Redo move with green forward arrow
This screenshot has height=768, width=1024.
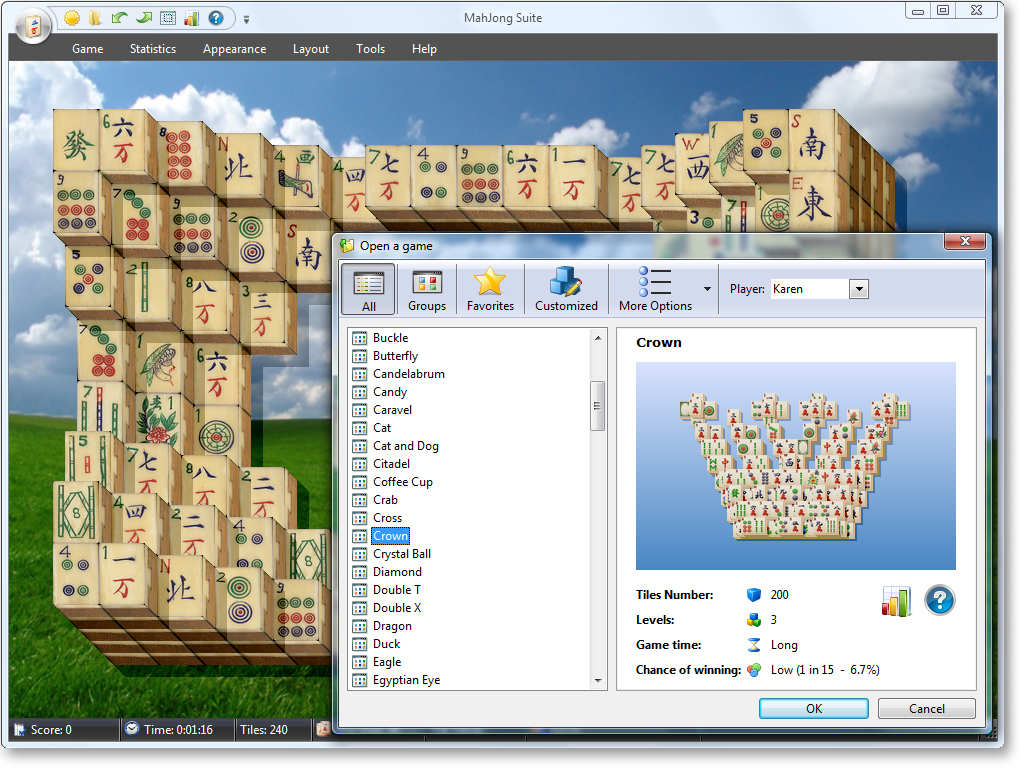[144, 18]
